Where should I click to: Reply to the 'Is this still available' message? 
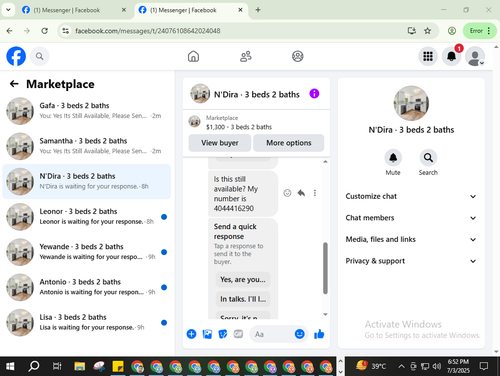(x=301, y=193)
